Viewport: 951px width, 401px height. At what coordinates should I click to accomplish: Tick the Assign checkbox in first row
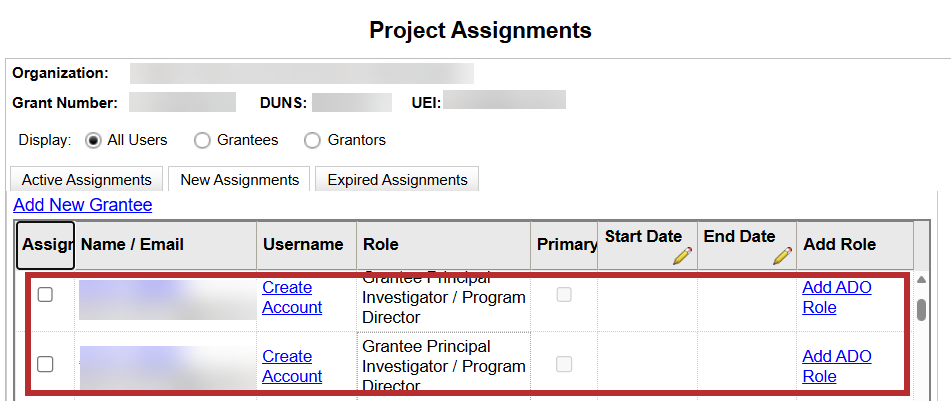[45, 294]
